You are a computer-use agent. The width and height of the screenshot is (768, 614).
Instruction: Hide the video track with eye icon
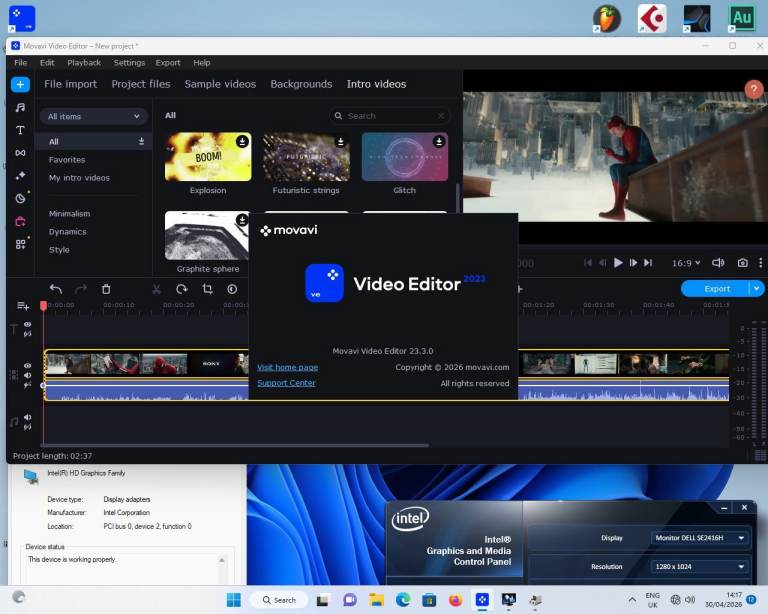pos(28,366)
